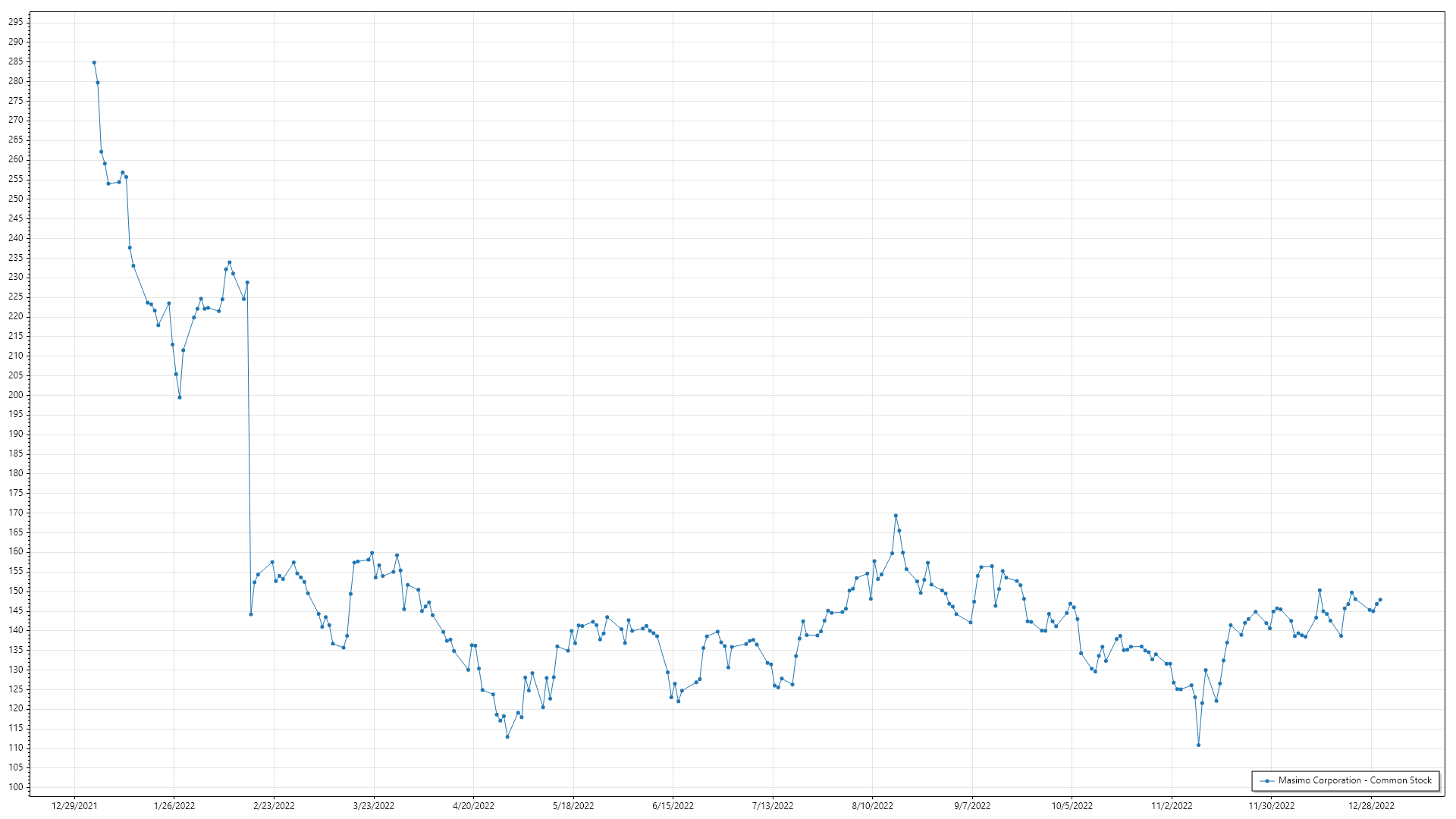Click the highest data point near 285

[x=94, y=62]
